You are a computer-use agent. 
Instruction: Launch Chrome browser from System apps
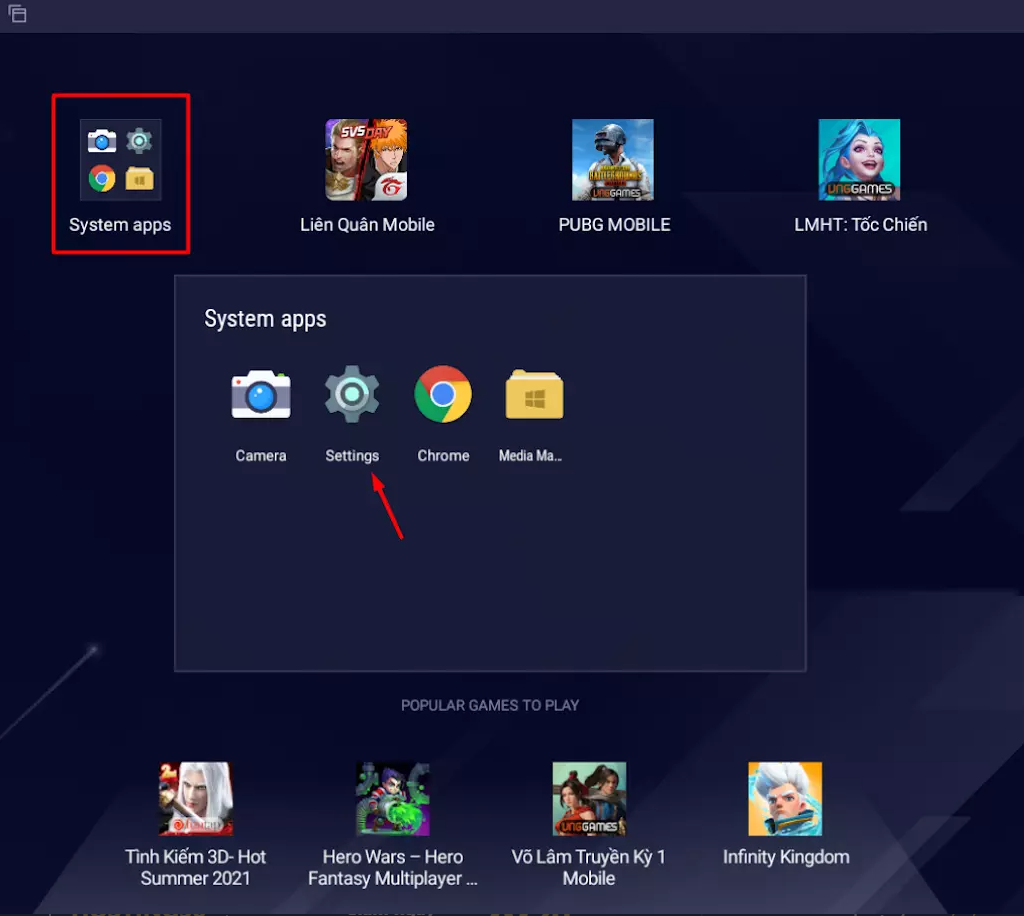click(443, 394)
